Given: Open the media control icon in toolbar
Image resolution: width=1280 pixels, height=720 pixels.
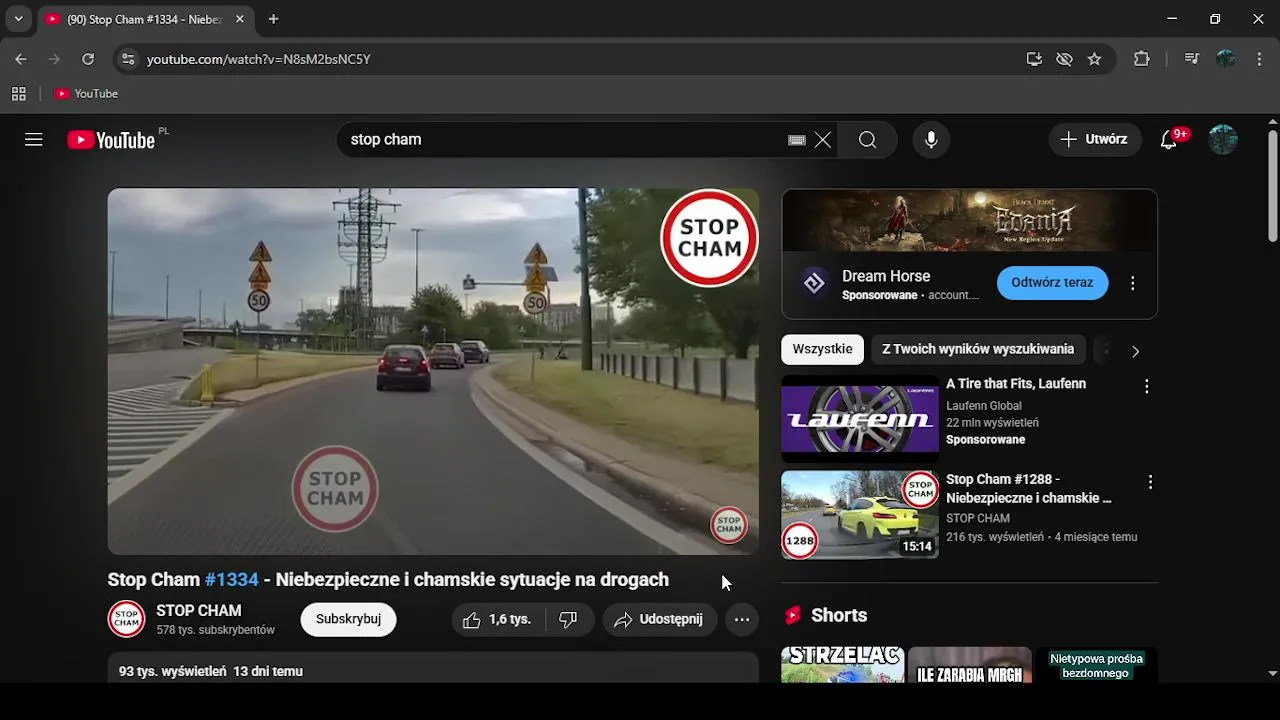Looking at the screenshot, I should point(1191,59).
